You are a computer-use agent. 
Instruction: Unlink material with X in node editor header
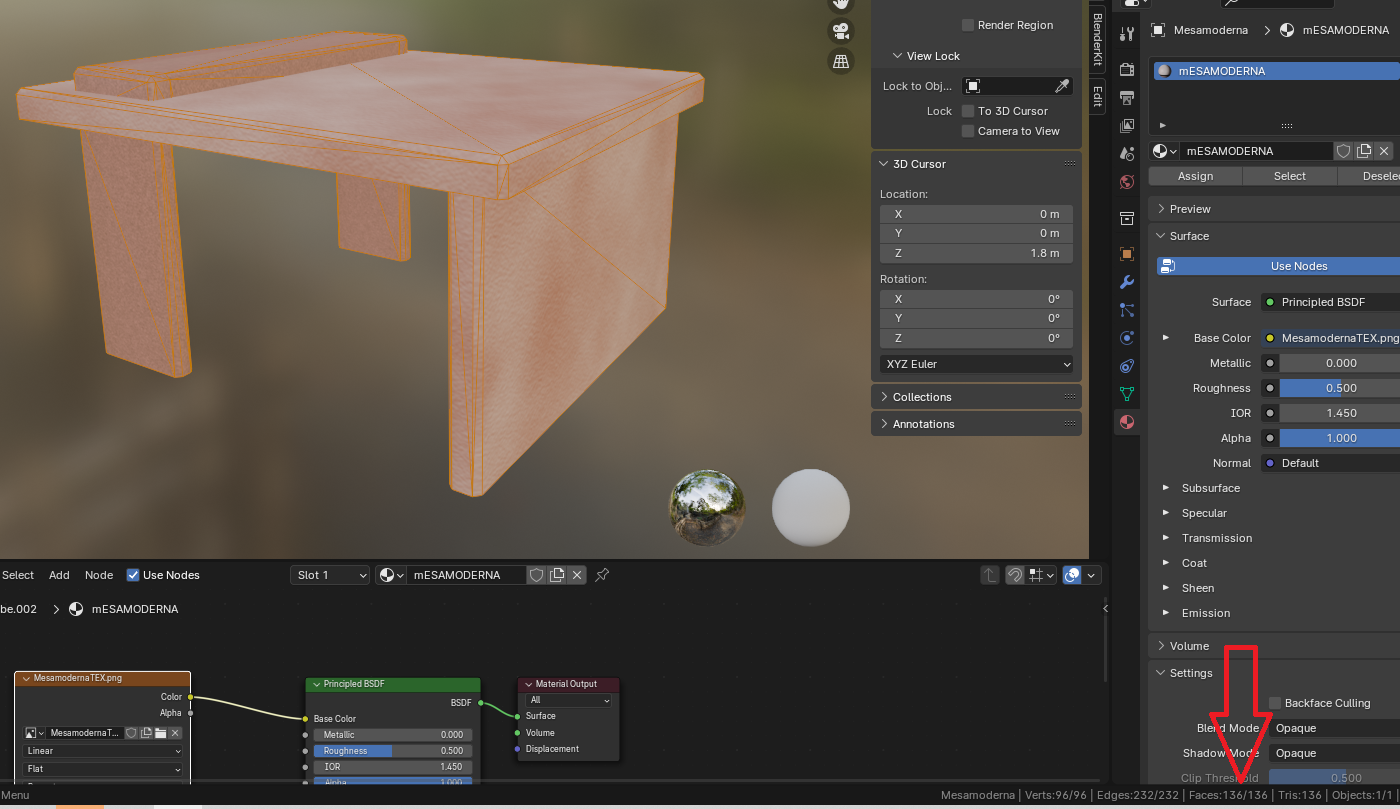577,575
